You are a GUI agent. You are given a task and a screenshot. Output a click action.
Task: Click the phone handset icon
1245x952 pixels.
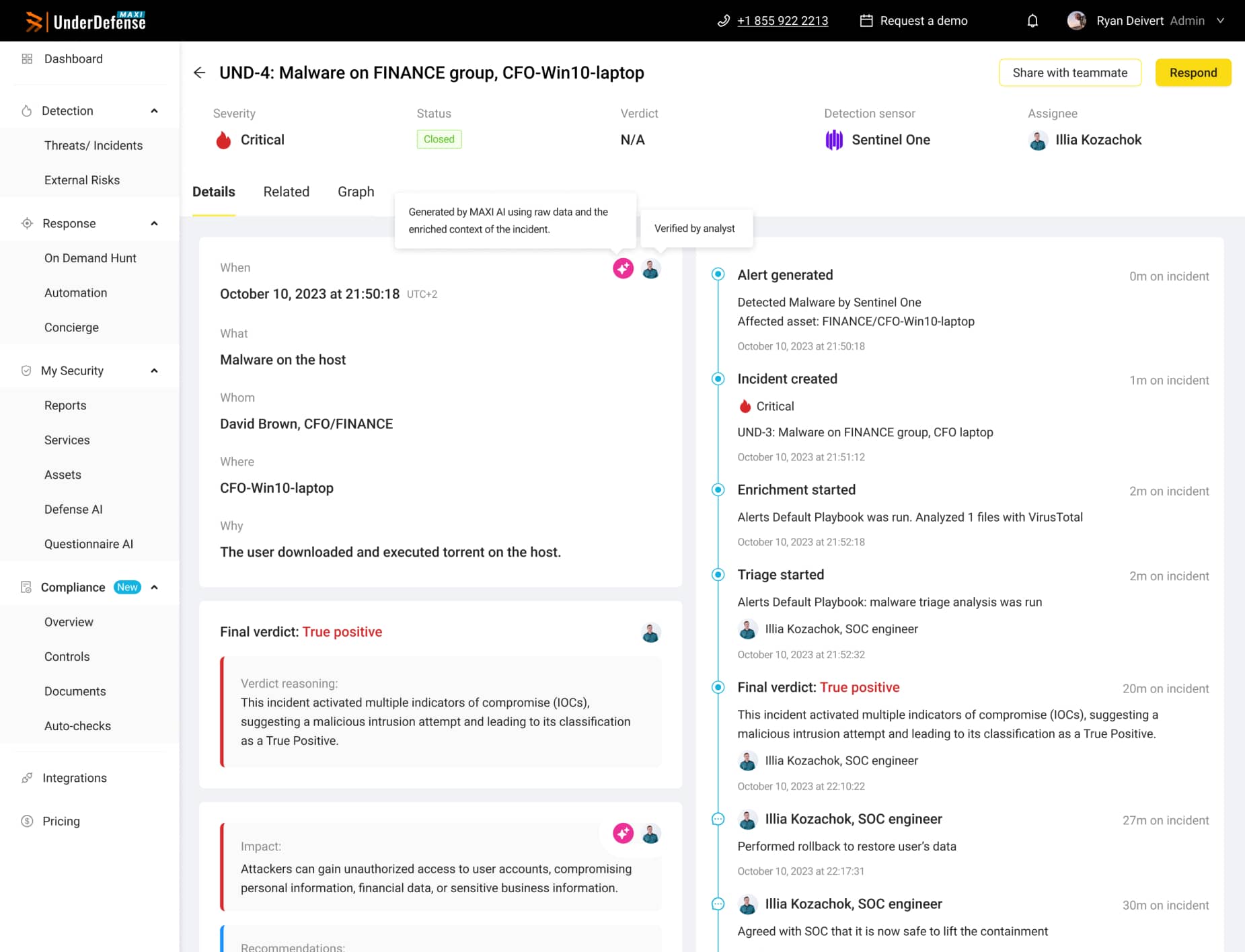723,21
